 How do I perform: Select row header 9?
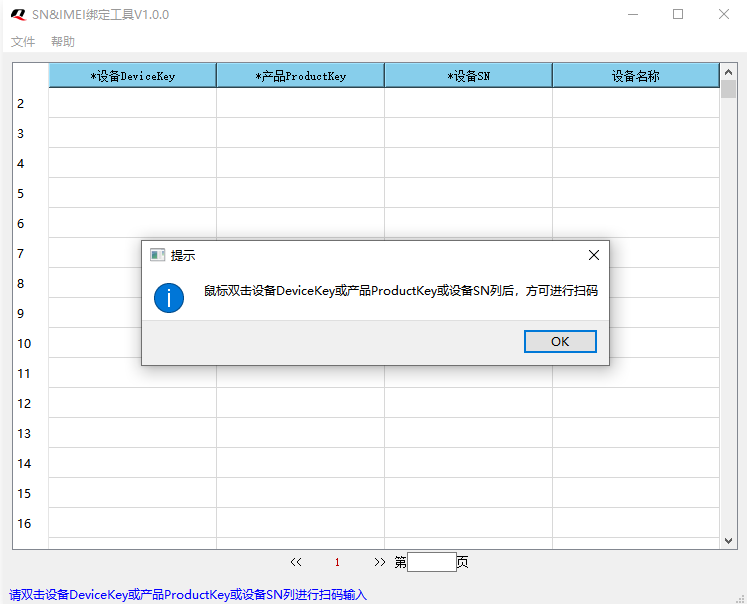pos(30,313)
